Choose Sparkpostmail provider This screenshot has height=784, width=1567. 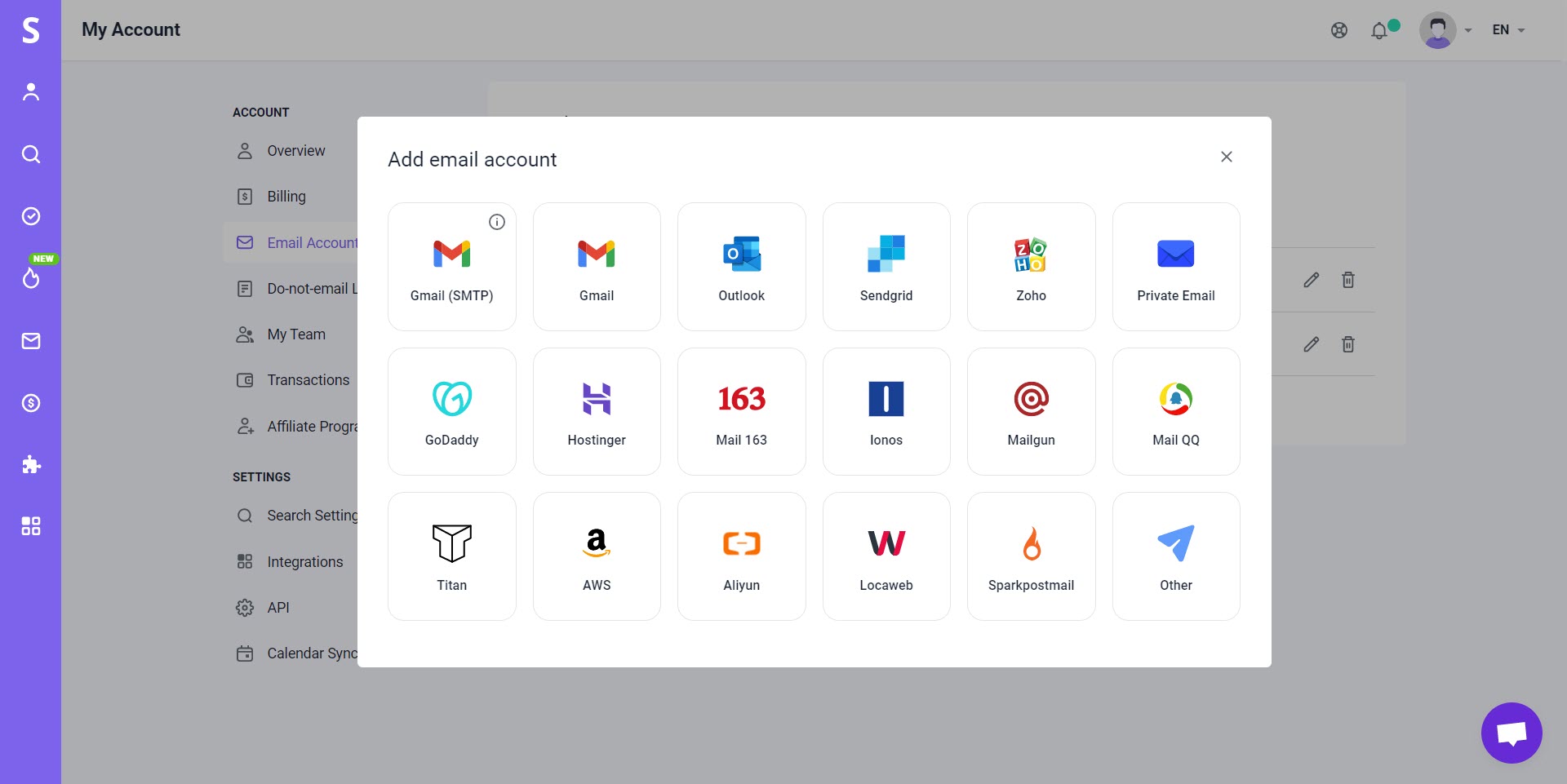pyautogui.click(x=1032, y=556)
